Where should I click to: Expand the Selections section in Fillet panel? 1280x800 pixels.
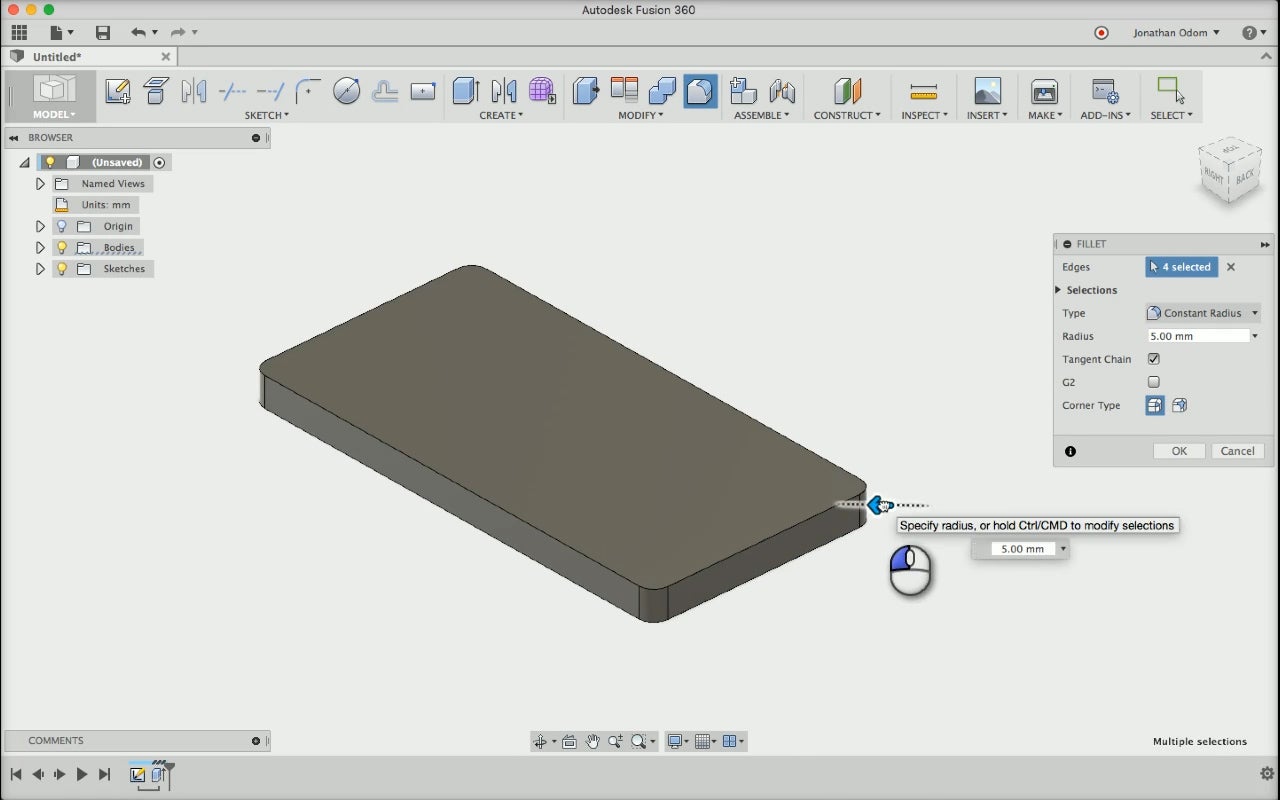[x=1058, y=290]
